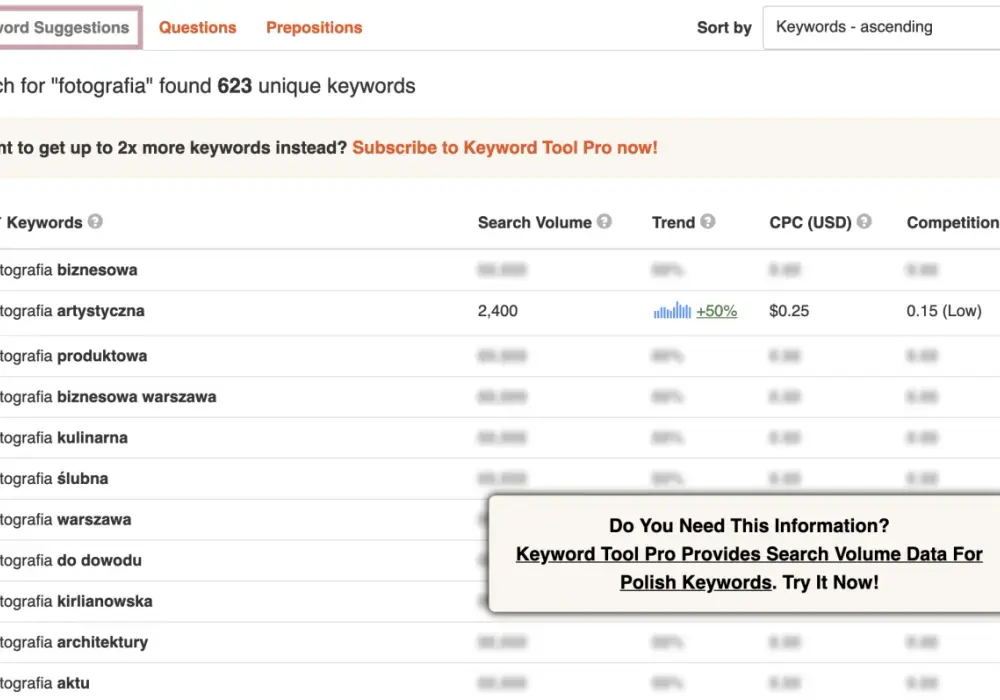This screenshot has height=700, width=1000.
Task: Select keyword fotografia do dowodu
Action: coord(71,560)
